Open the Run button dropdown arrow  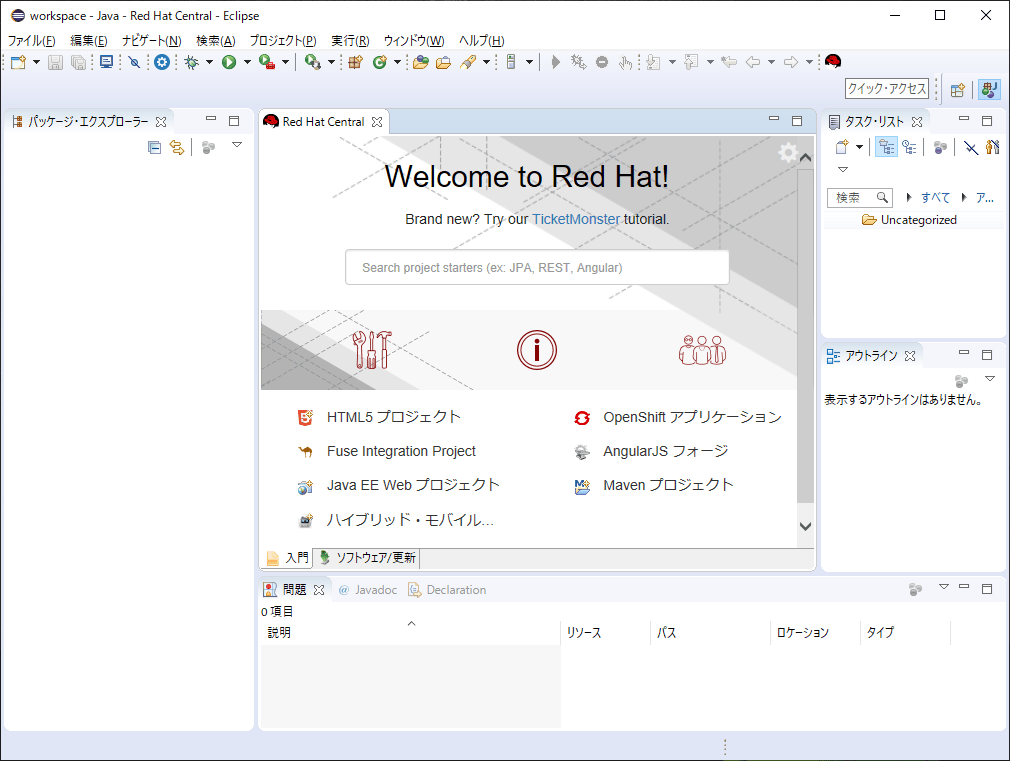click(247, 62)
